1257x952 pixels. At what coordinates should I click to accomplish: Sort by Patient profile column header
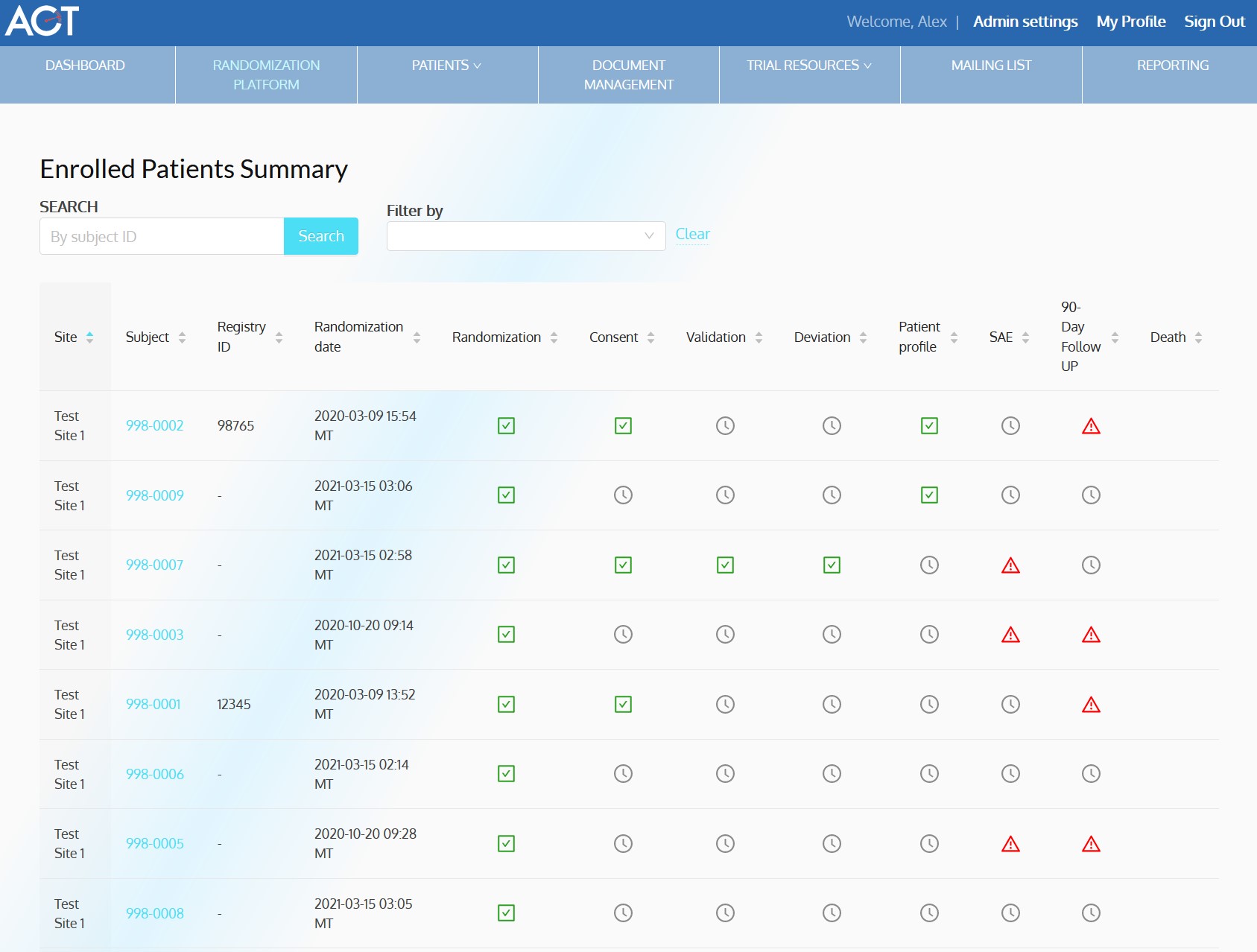[954, 337]
